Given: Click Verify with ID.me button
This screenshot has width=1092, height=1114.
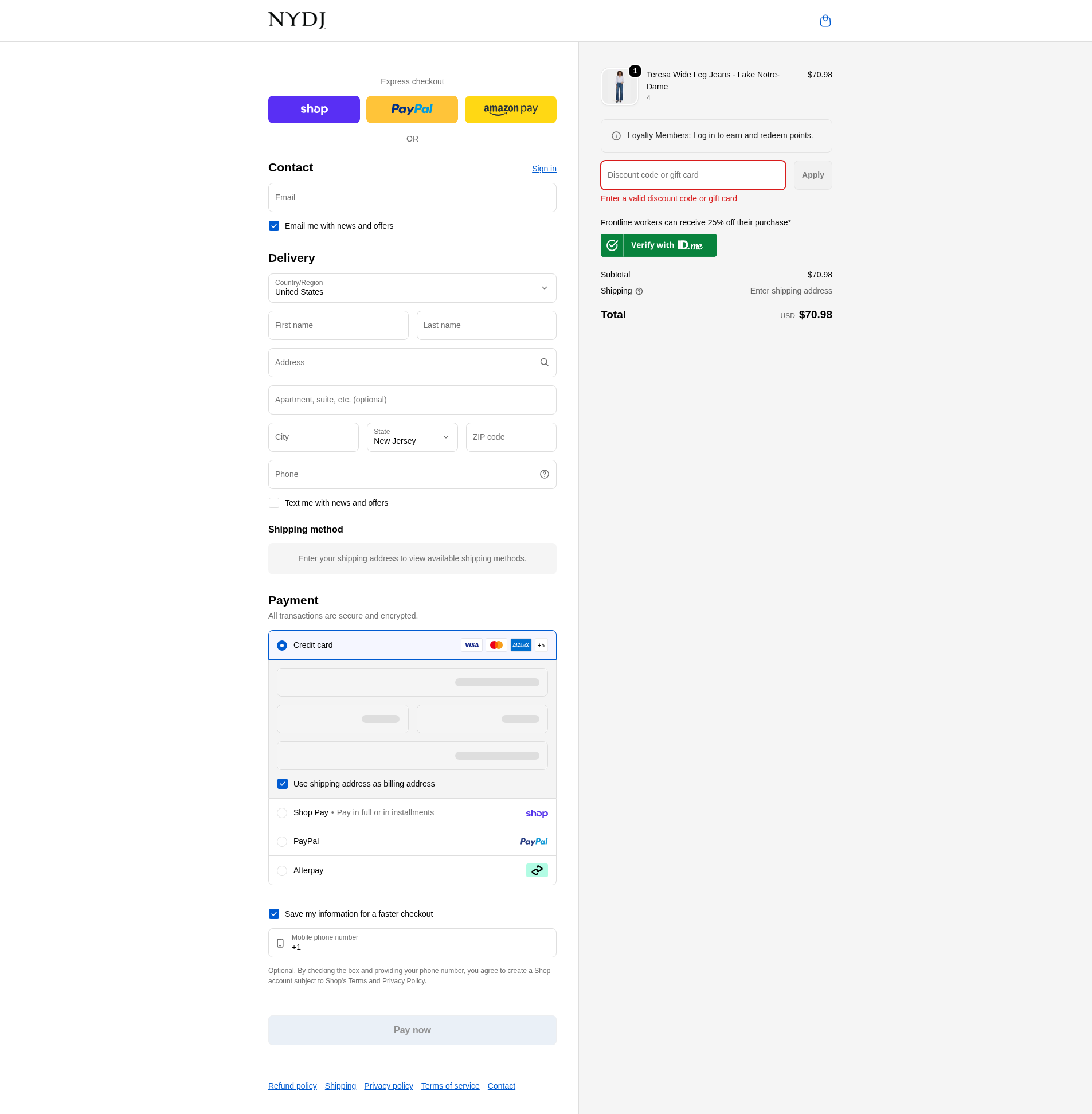Looking at the screenshot, I should (x=658, y=245).
